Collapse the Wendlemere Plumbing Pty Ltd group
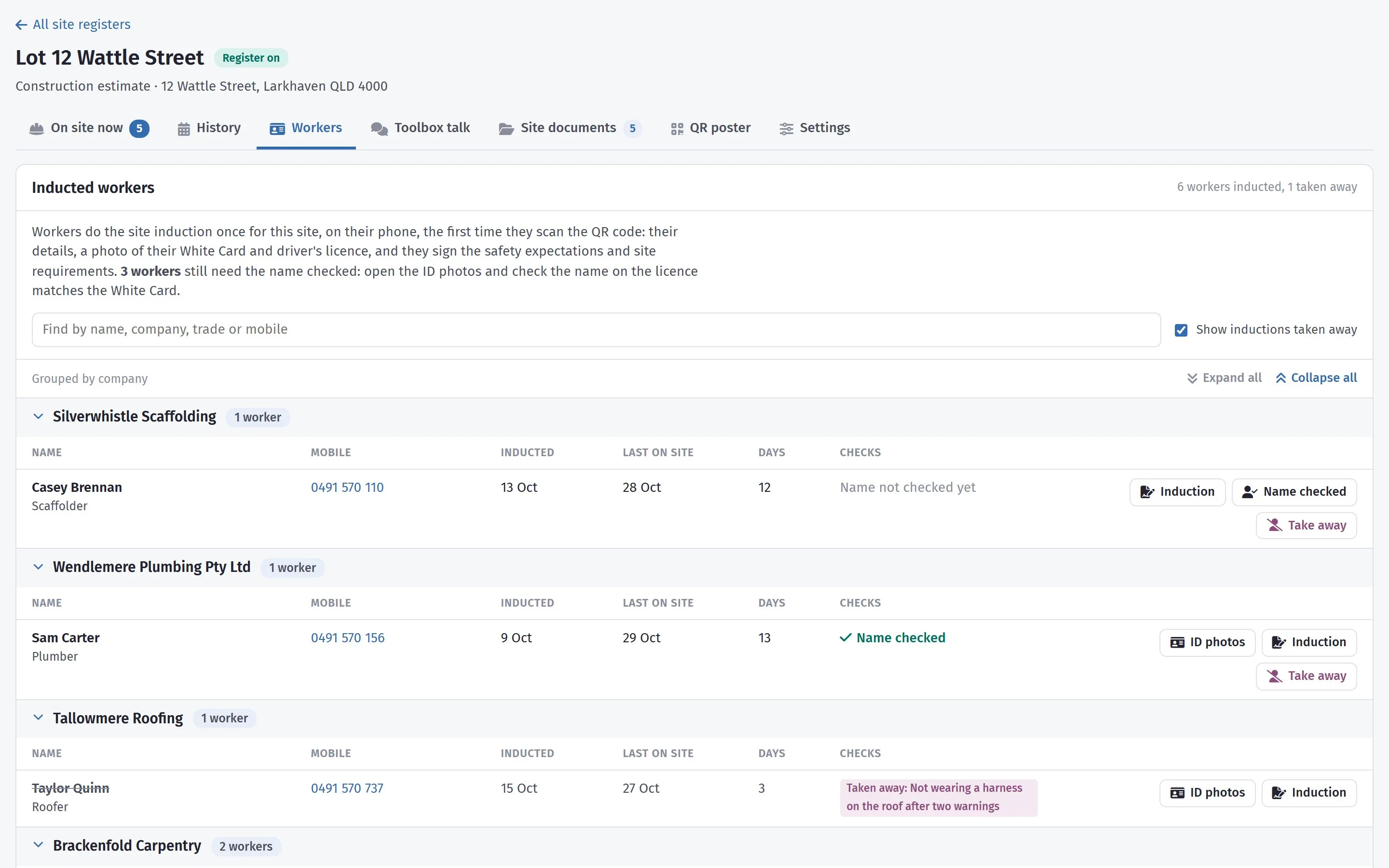 [39, 567]
